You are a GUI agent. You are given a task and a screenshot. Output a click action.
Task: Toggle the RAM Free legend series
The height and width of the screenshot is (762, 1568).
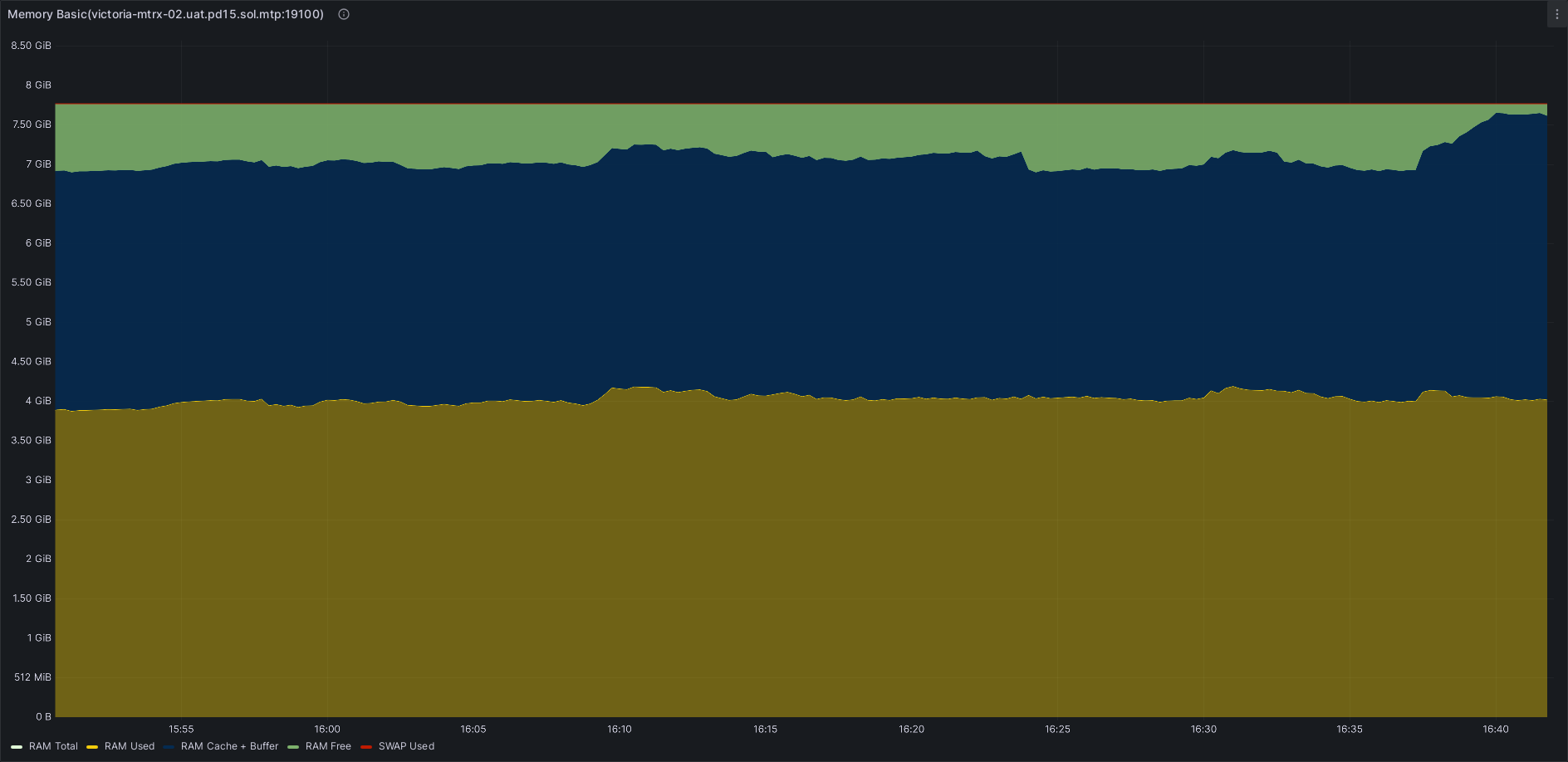(328, 746)
